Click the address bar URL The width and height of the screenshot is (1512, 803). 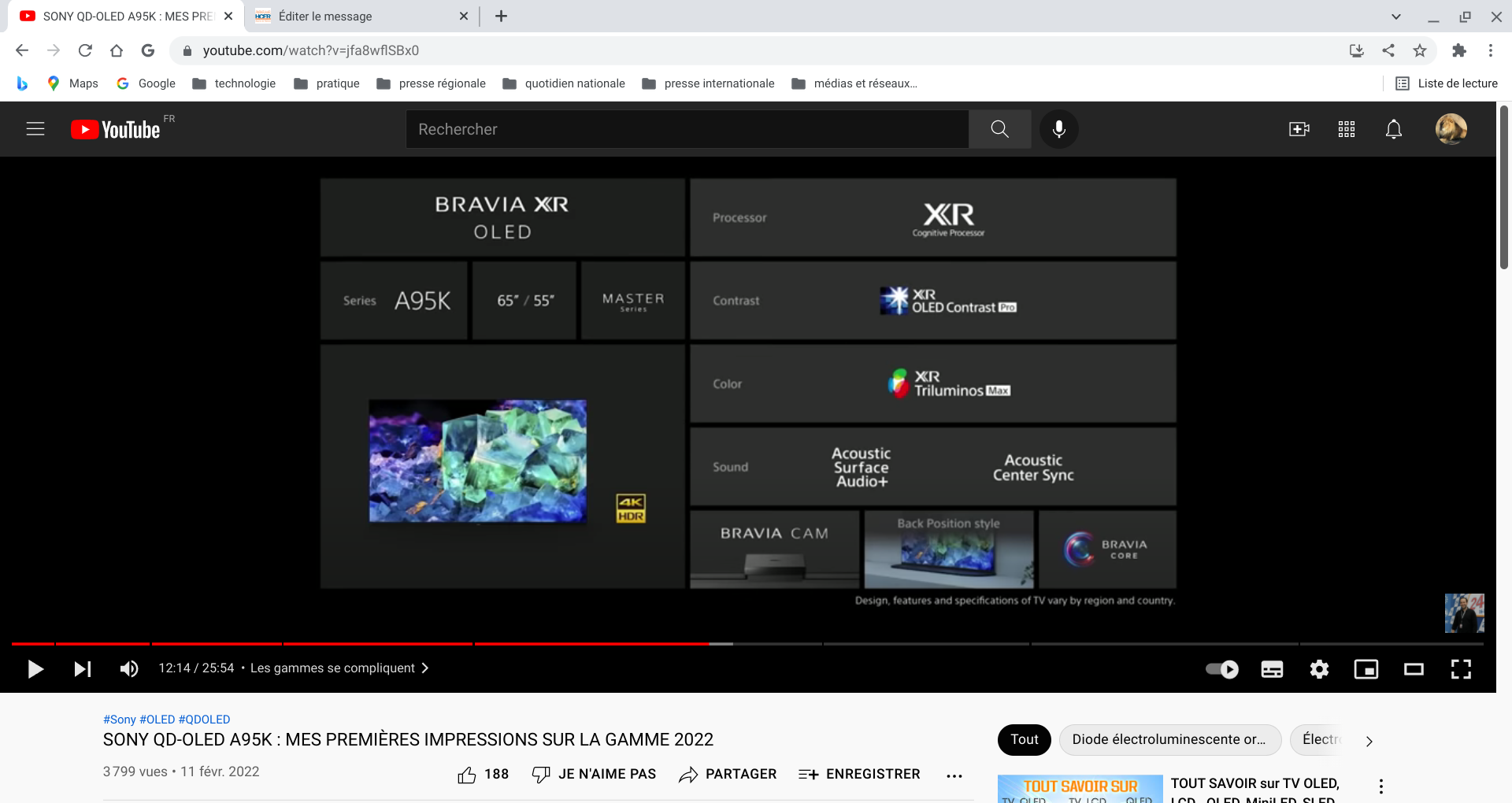[x=311, y=50]
